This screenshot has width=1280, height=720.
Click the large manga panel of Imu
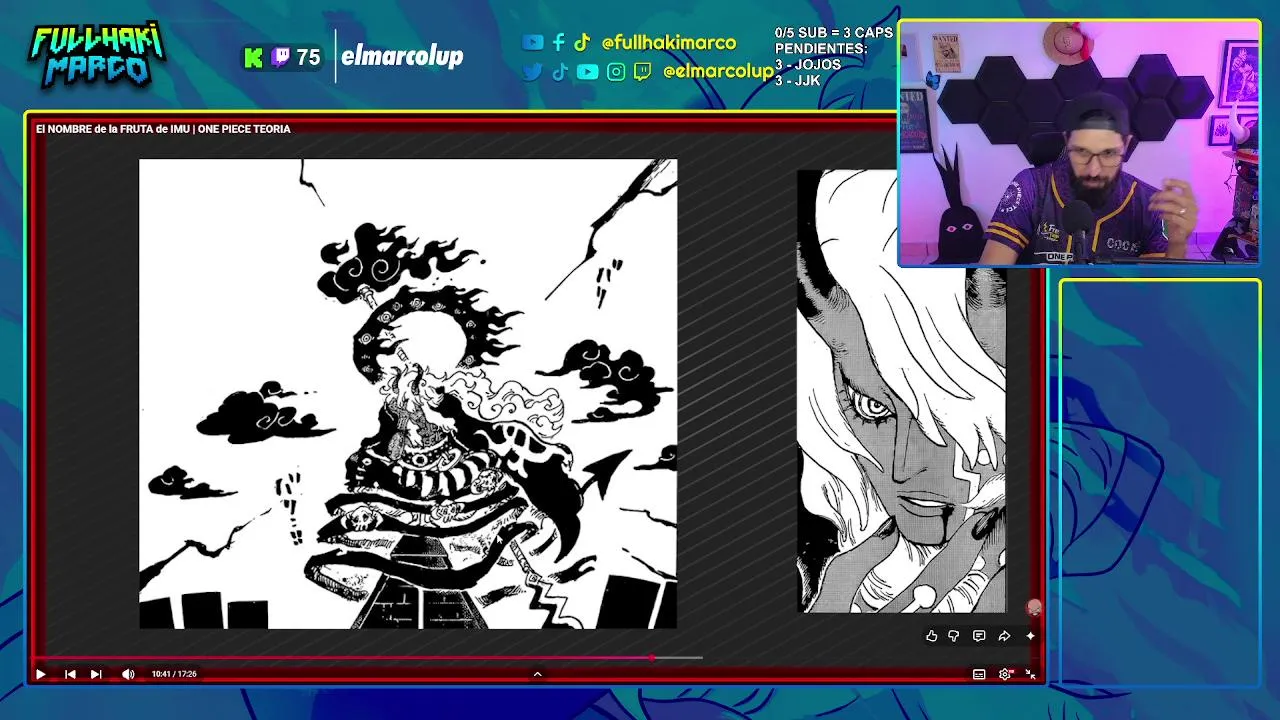point(408,394)
